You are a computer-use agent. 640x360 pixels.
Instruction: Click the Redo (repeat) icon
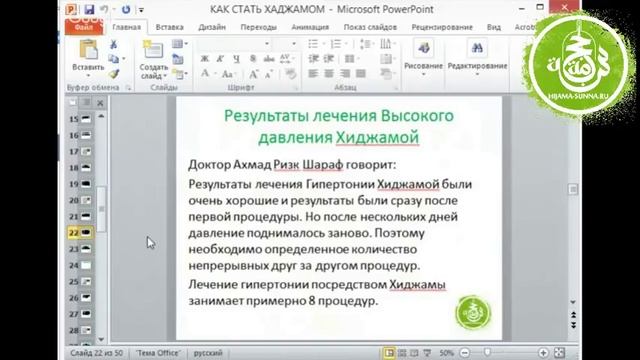(x=126, y=9)
